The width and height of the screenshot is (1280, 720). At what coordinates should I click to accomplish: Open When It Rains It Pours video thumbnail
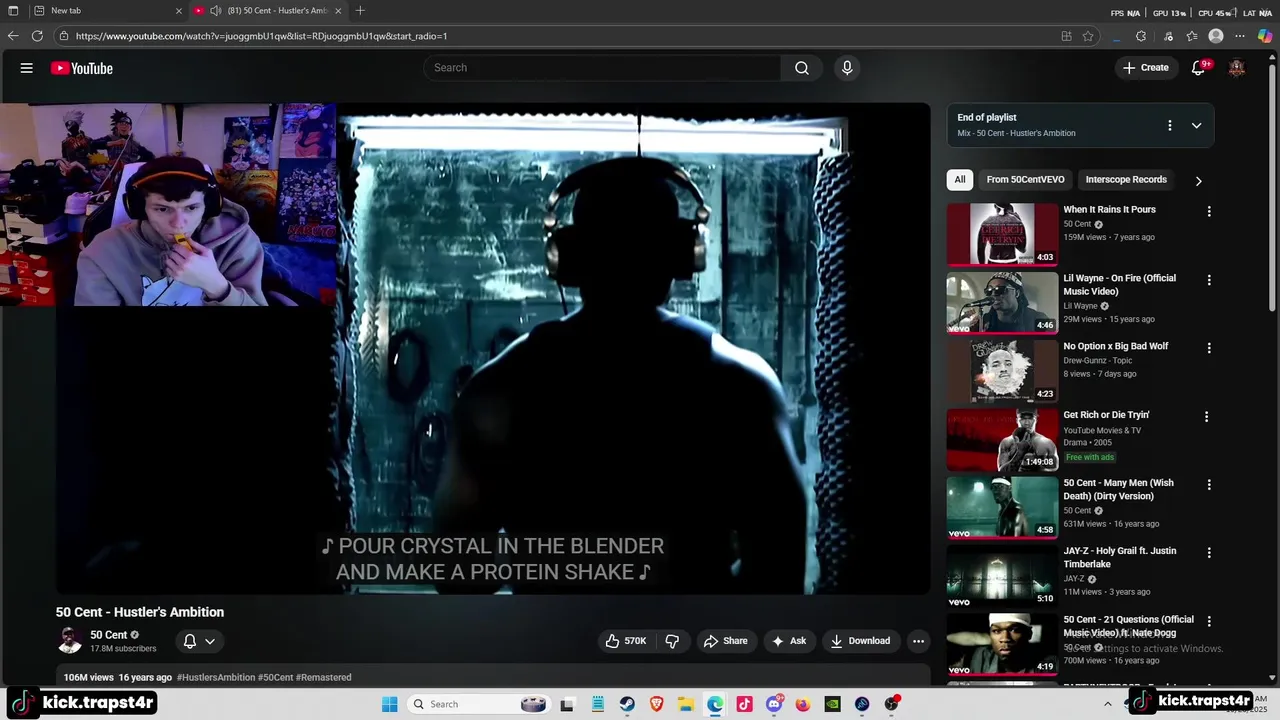pos(1002,234)
